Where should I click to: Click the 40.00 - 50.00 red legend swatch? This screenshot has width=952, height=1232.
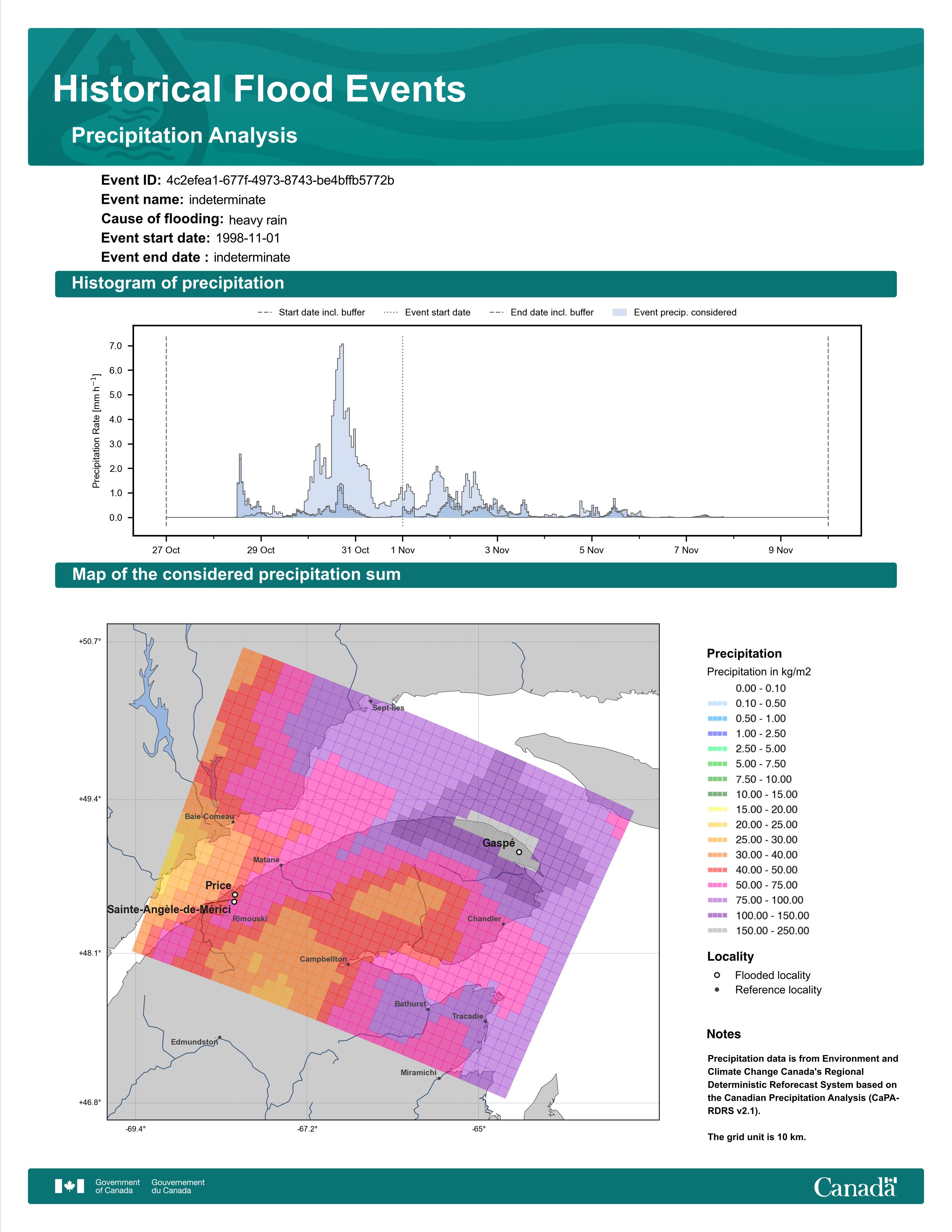[x=718, y=870]
